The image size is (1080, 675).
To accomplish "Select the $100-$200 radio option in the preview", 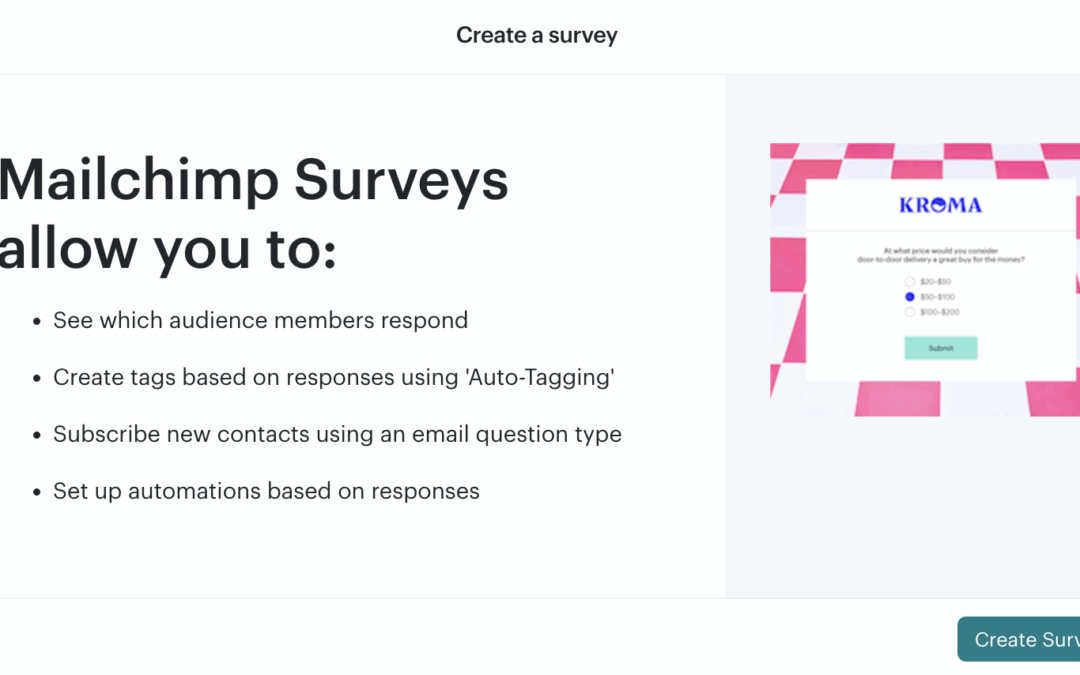I will coord(910,312).
